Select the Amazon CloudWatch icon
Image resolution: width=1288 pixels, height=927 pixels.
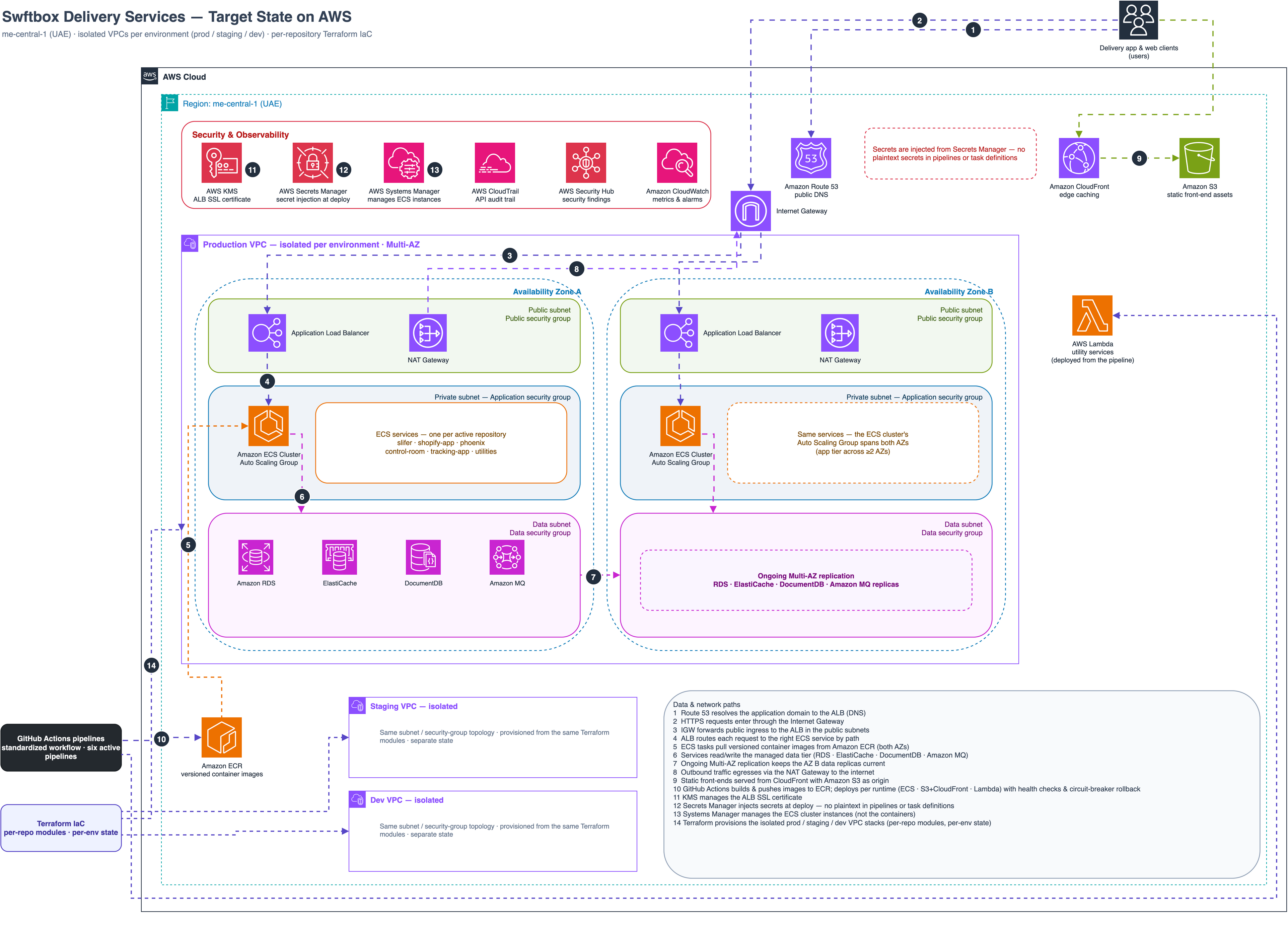tap(677, 162)
